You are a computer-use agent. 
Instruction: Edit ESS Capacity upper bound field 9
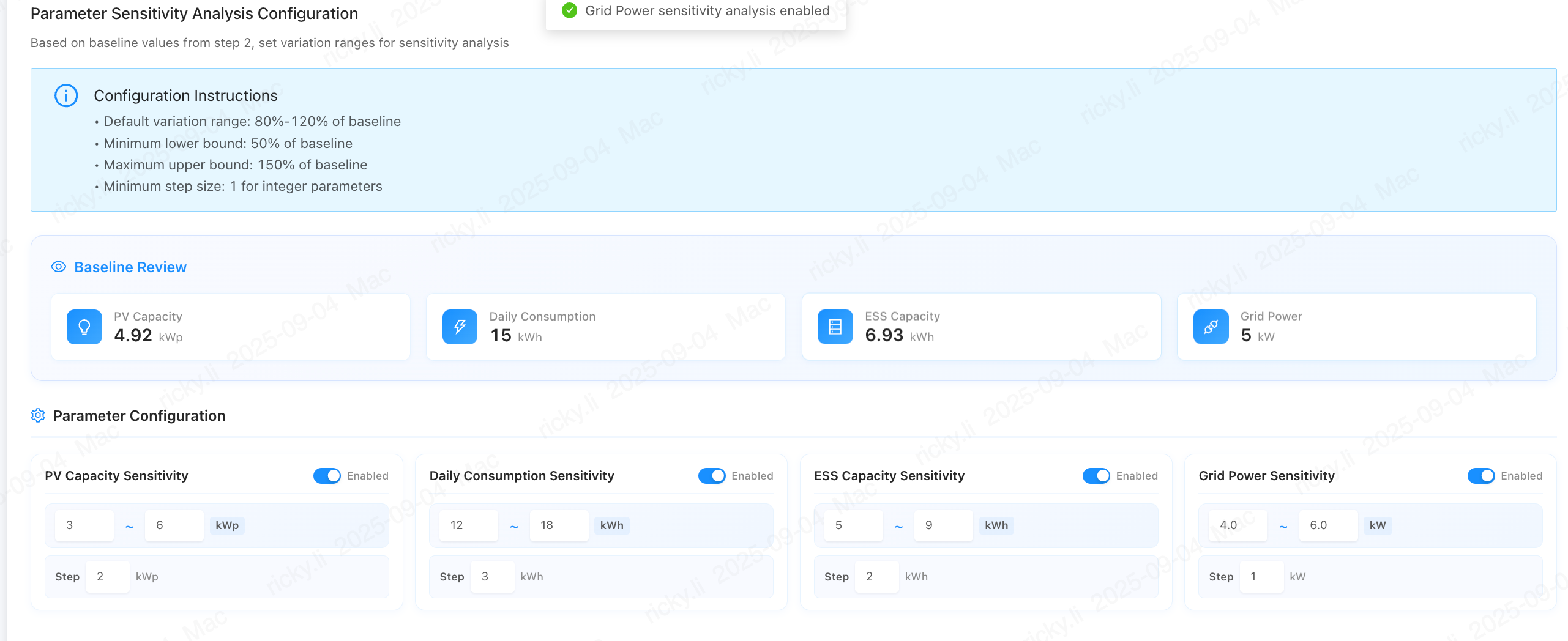point(944,525)
